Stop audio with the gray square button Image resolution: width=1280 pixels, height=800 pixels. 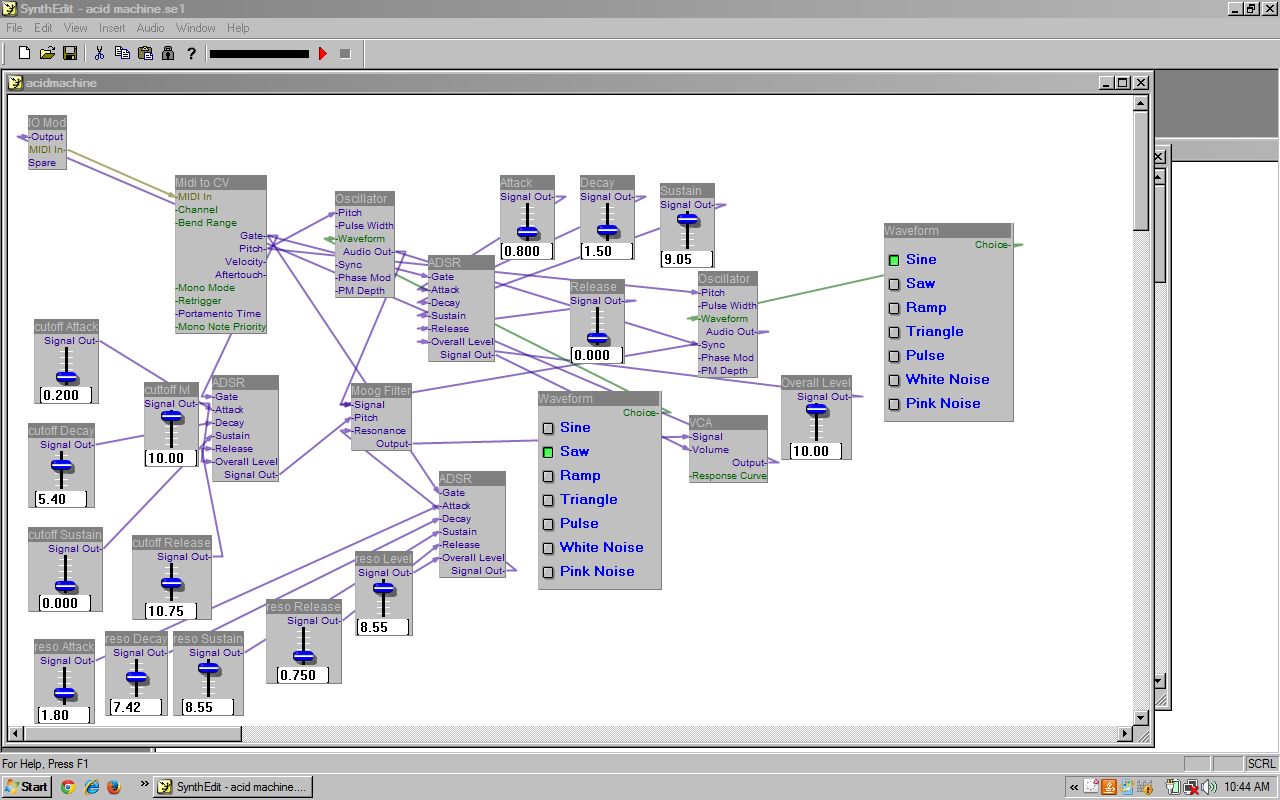click(345, 53)
